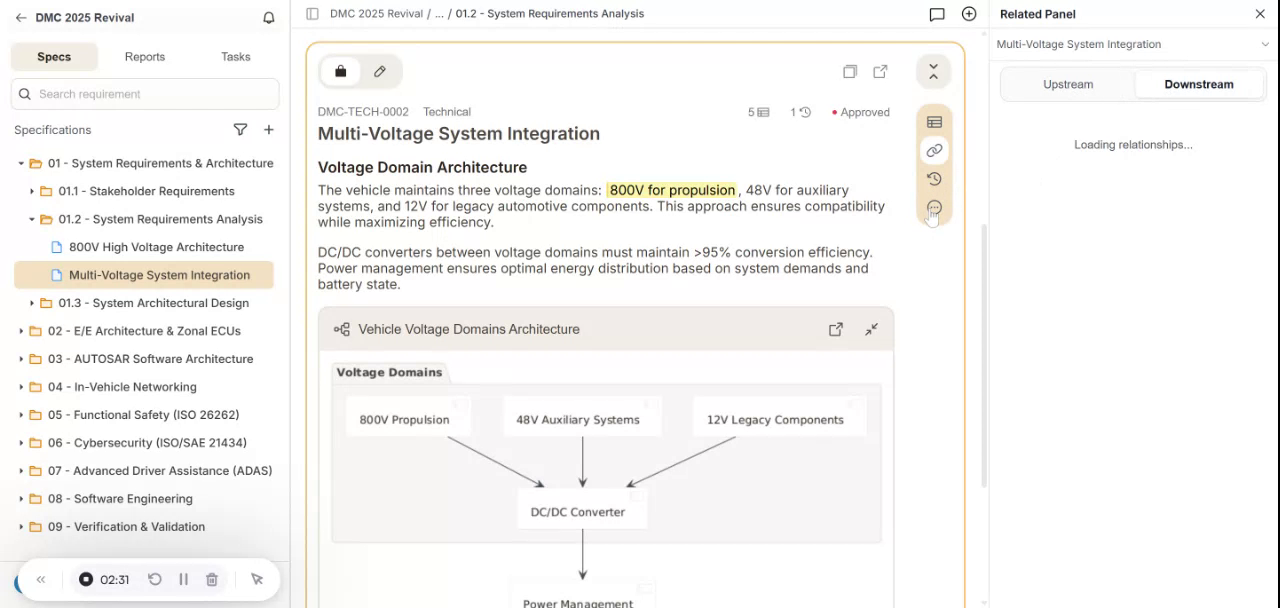Open the Reports tab

point(144,57)
